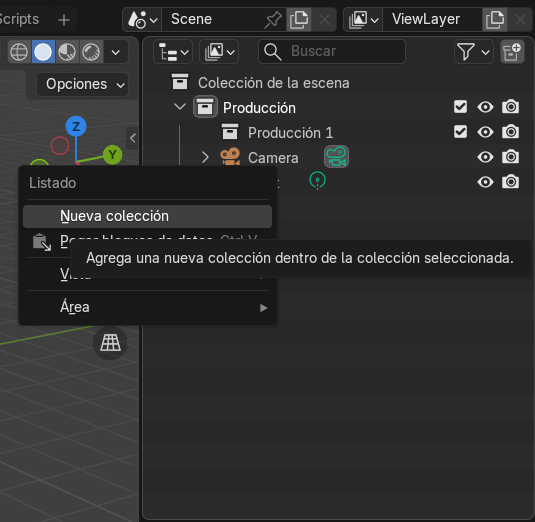This screenshot has width=535, height=522.
Task: Click the paste data-blocks clipboard icon
Action: click(x=42, y=242)
